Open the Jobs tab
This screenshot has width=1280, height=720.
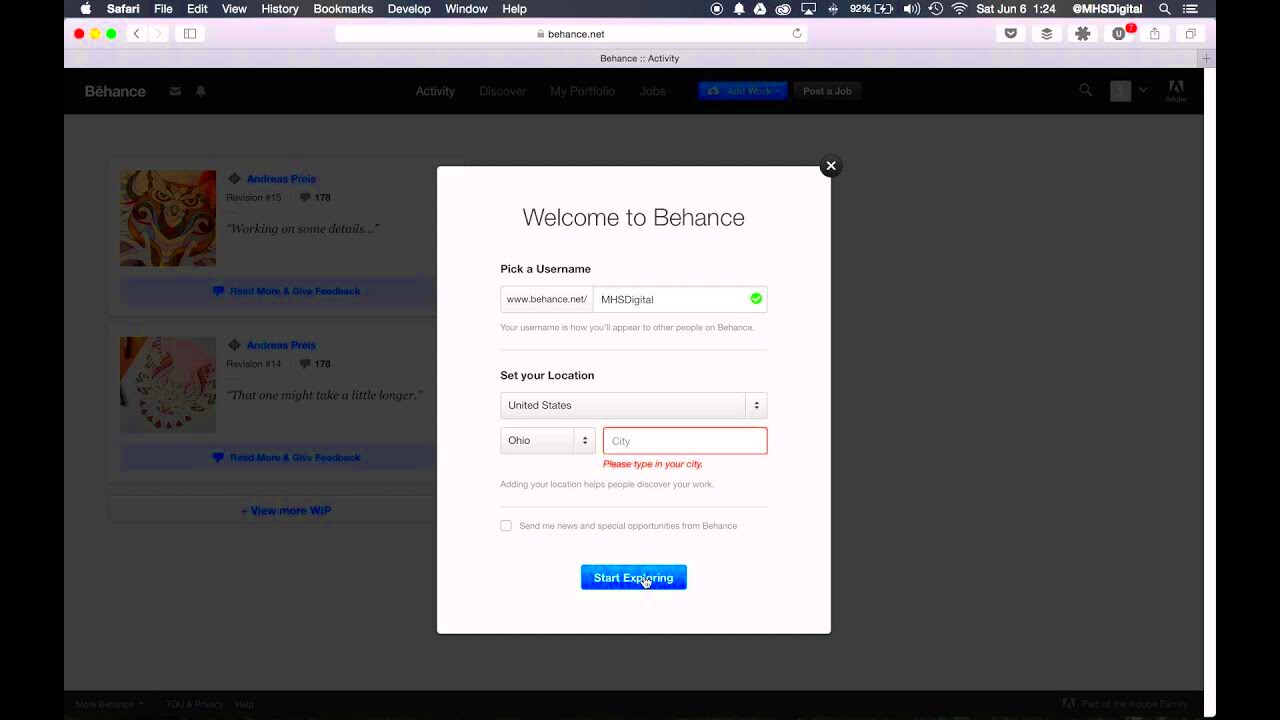pyautogui.click(x=652, y=91)
